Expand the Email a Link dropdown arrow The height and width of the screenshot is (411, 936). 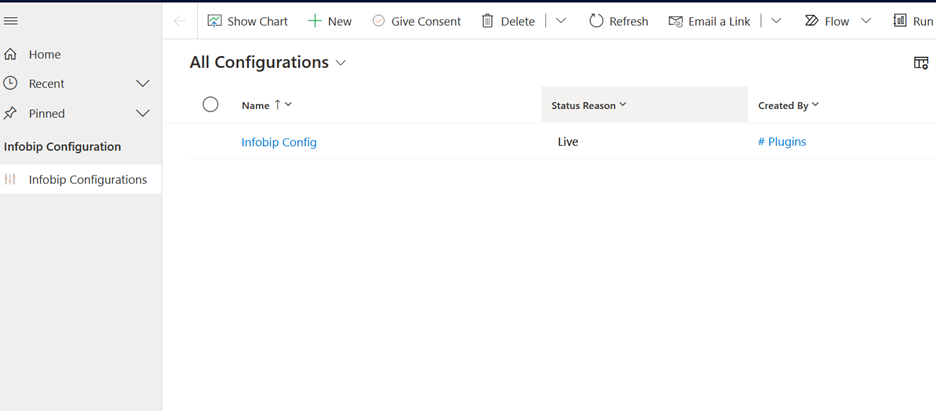click(x=776, y=21)
